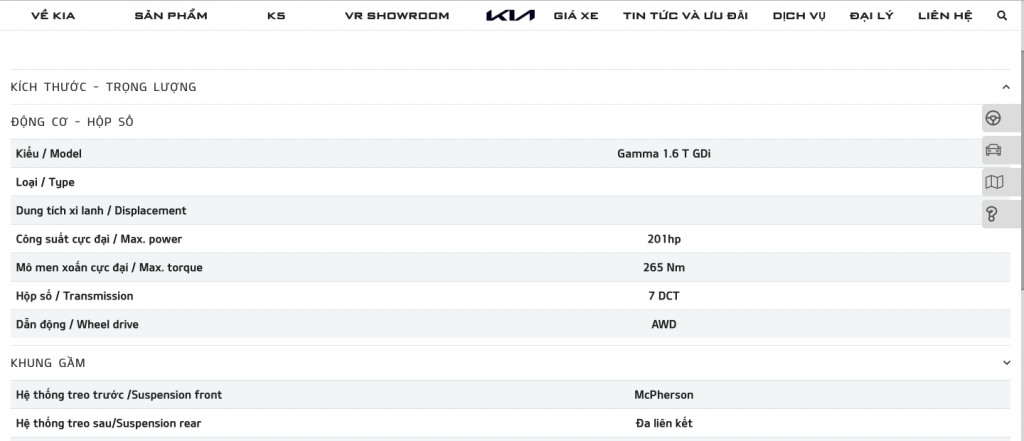Open the map dealer locator icon
1024x441 pixels.
click(x=993, y=182)
